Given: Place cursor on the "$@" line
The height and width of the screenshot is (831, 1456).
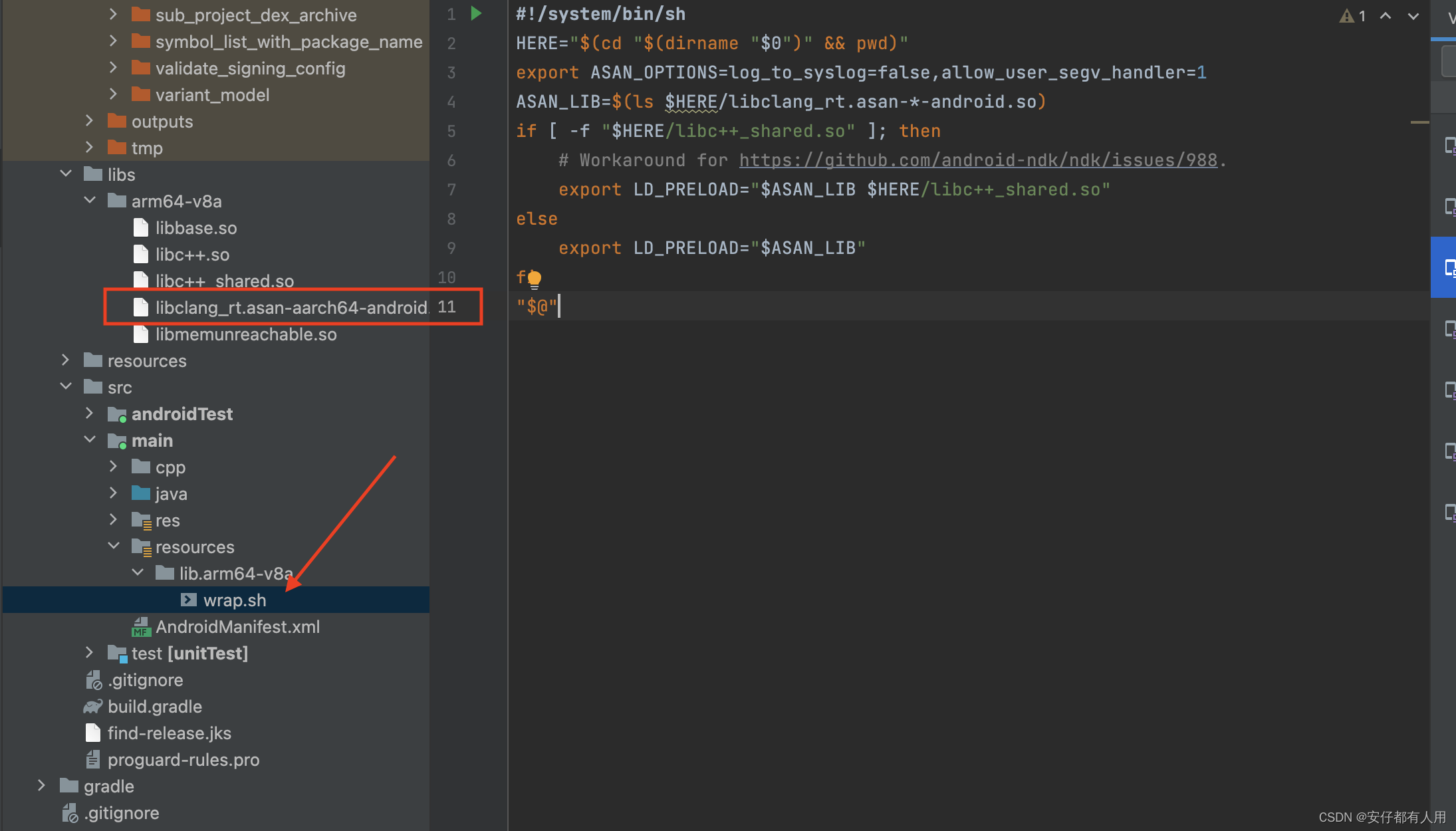Looking at the screenshot, I should point(537,306).
